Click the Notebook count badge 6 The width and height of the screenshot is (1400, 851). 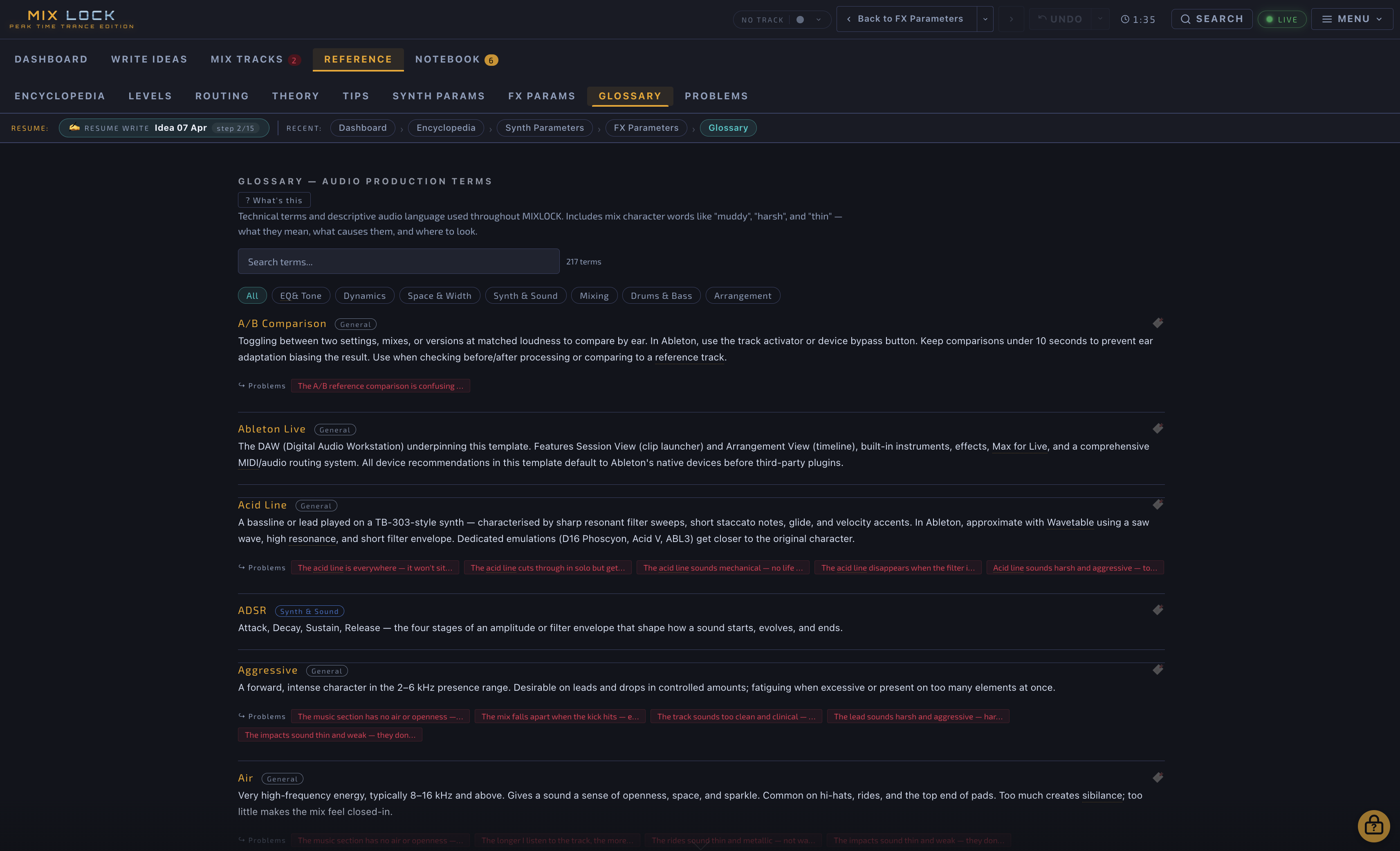[491, 60]
